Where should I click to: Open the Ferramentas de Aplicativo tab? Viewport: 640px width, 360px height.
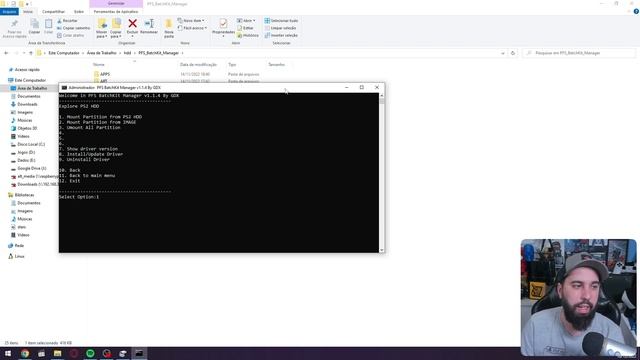pos(116,11)
